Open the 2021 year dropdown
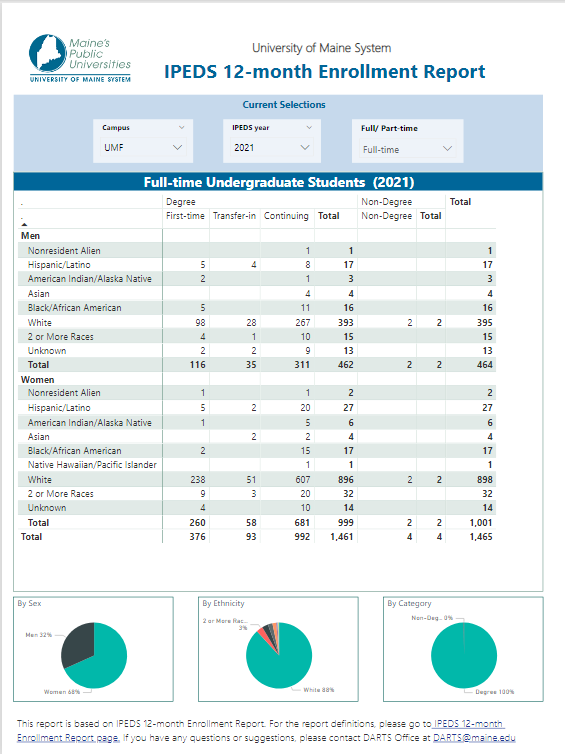Screen dimensions: 565x754 (x=272, y=148)
